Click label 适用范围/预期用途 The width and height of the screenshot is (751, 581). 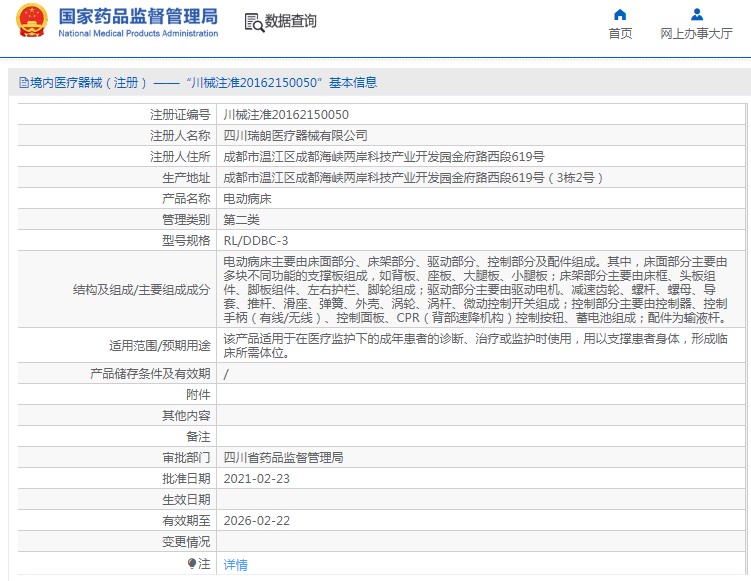[160, 345]
